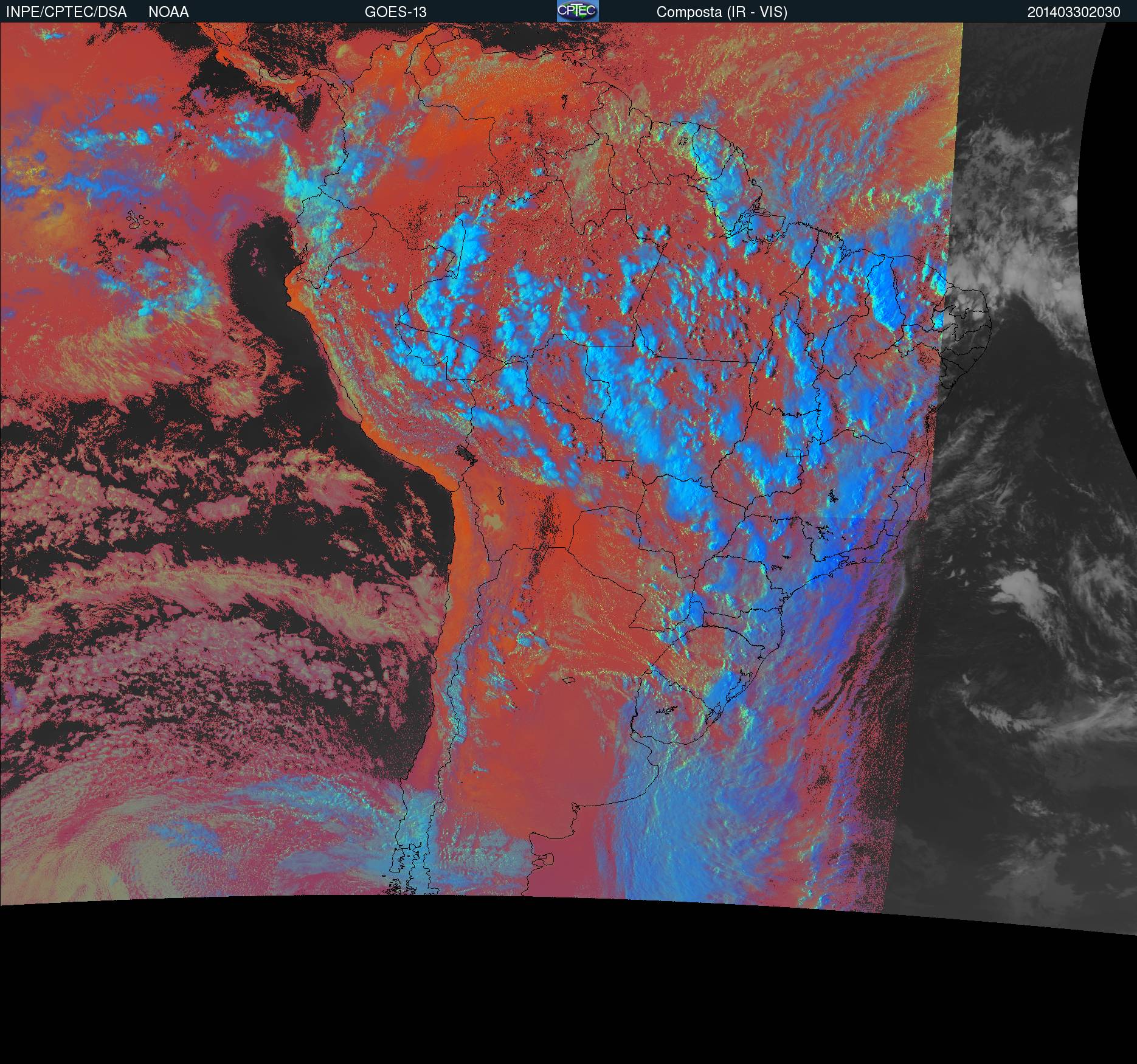
Task: Select the NOAA label in header
Action: (168, 12)
